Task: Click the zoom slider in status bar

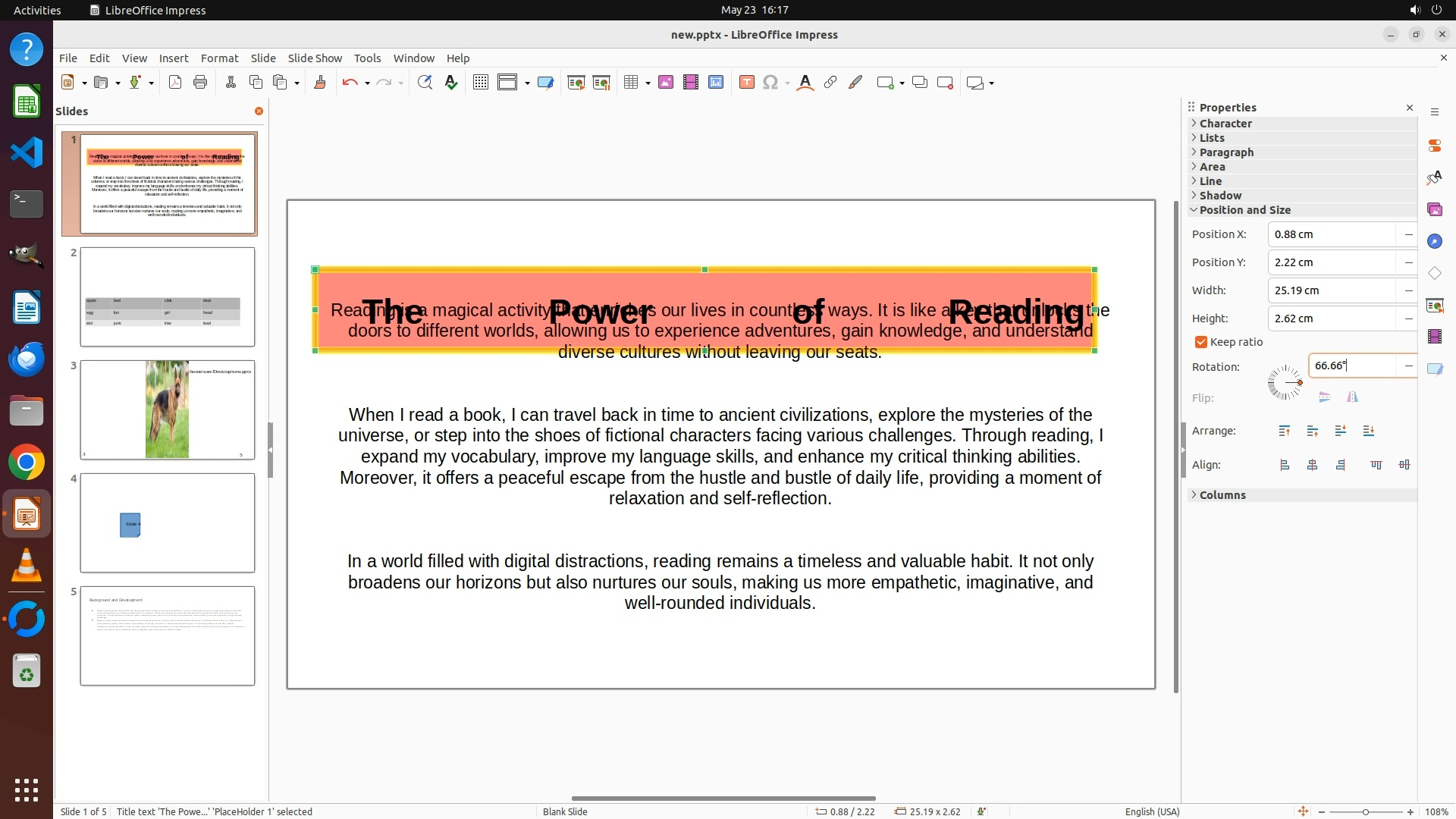Action: point(1365,811)
